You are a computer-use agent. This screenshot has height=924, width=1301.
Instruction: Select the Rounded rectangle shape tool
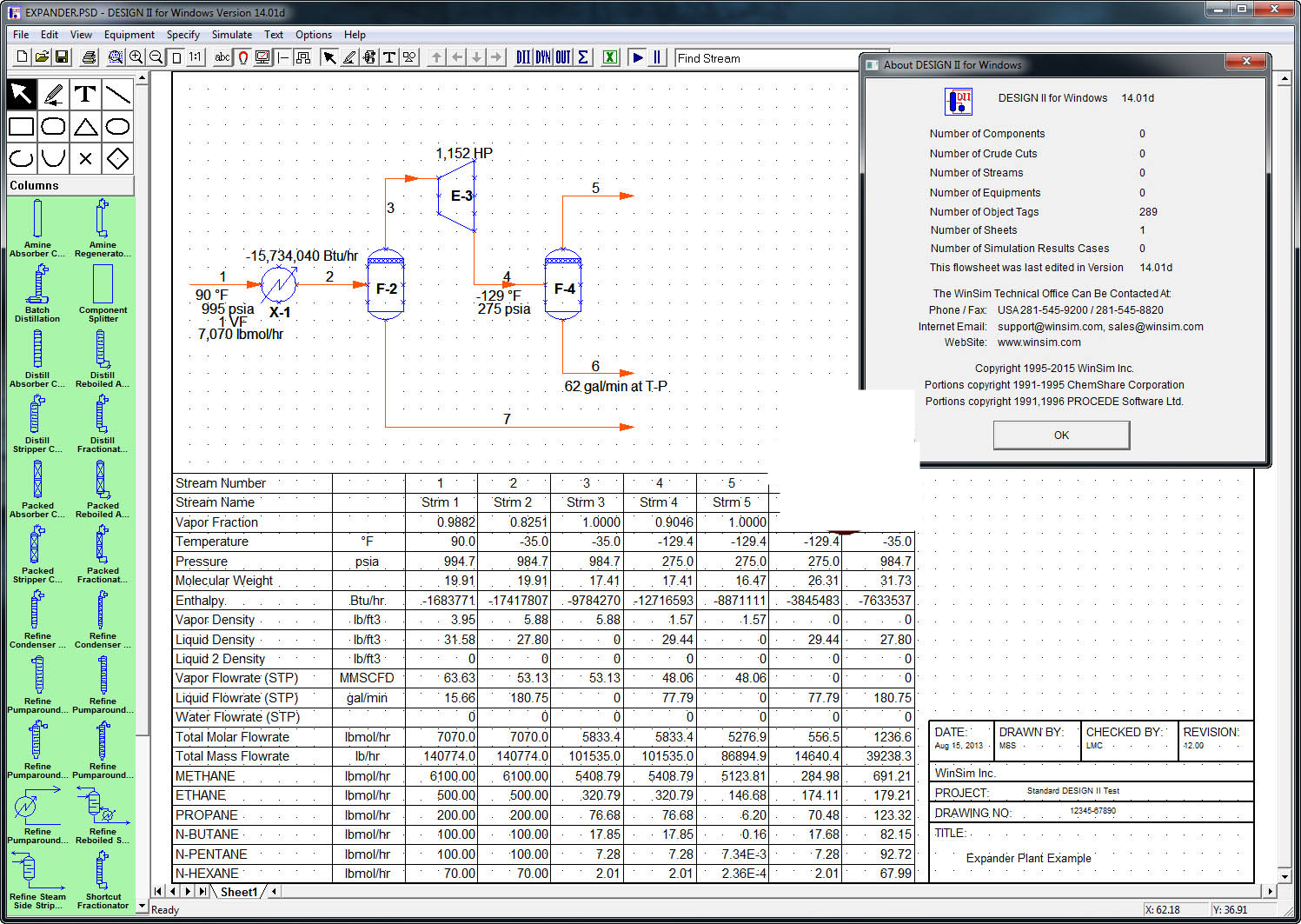coord(54,127)
